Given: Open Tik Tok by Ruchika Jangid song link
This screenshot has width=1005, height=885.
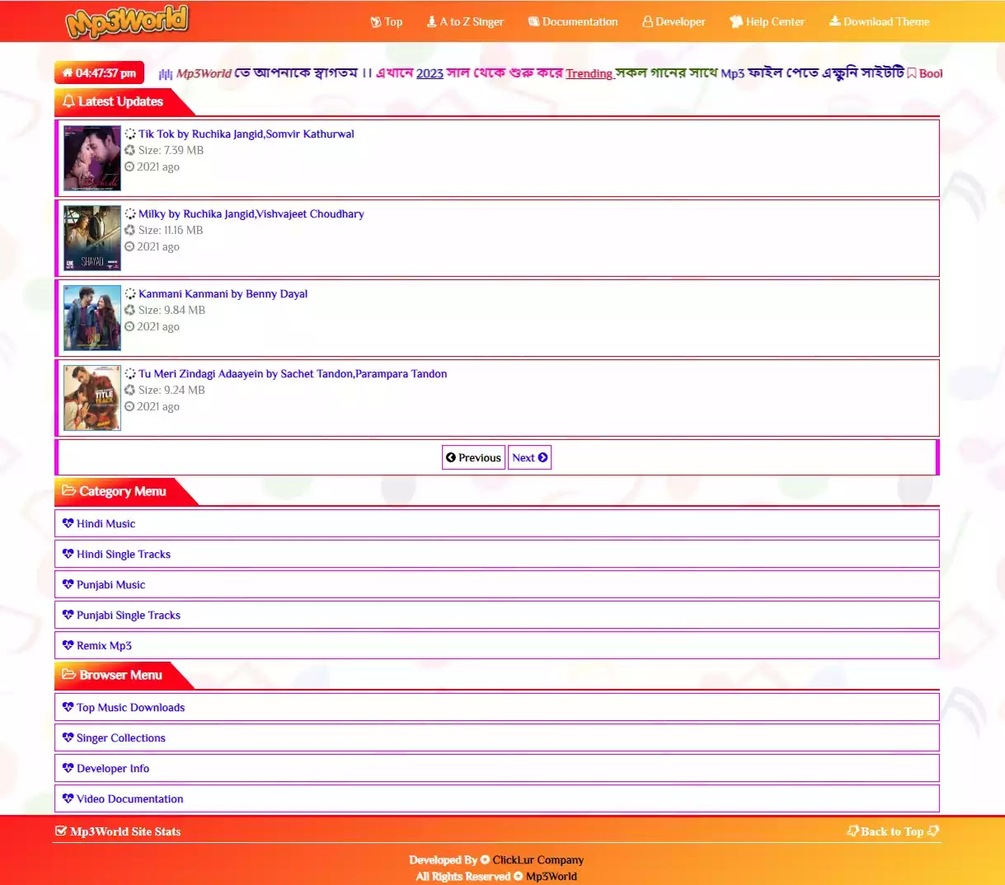Looking at the screenshot, I should pos(246,134).
